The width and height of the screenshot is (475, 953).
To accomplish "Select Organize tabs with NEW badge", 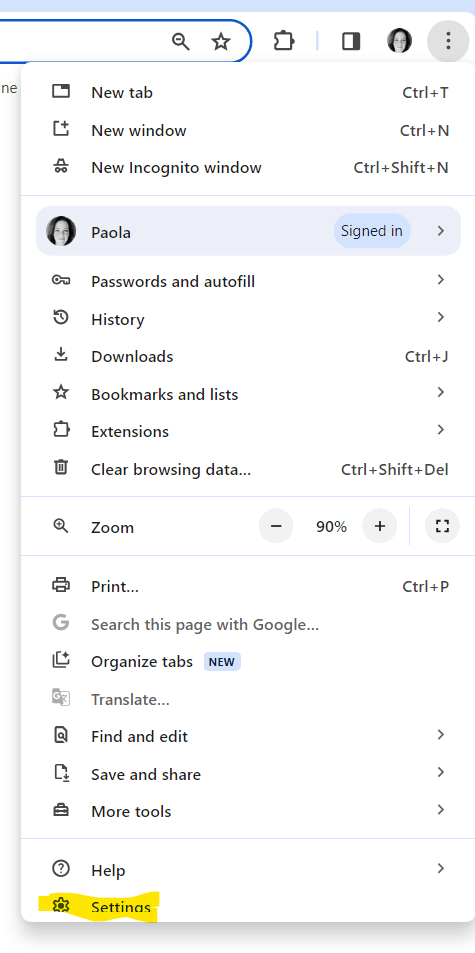I will tap(248, 661).
